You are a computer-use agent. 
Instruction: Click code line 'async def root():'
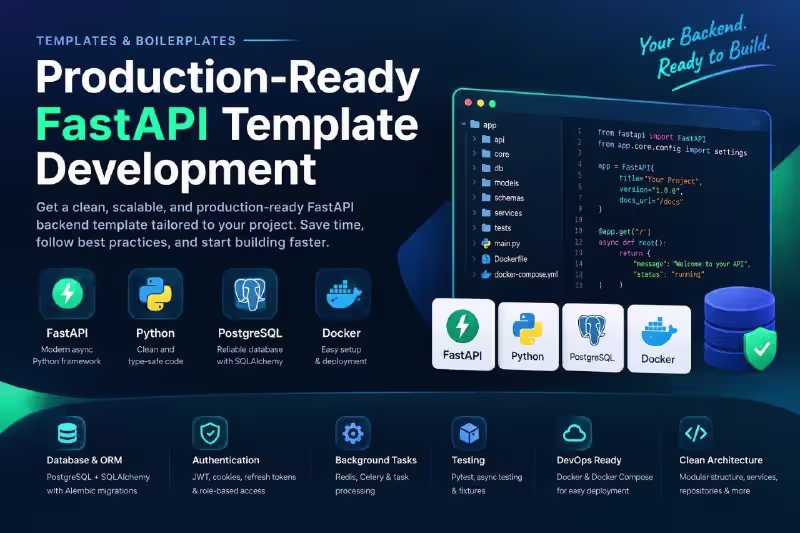tap(632, 243)
